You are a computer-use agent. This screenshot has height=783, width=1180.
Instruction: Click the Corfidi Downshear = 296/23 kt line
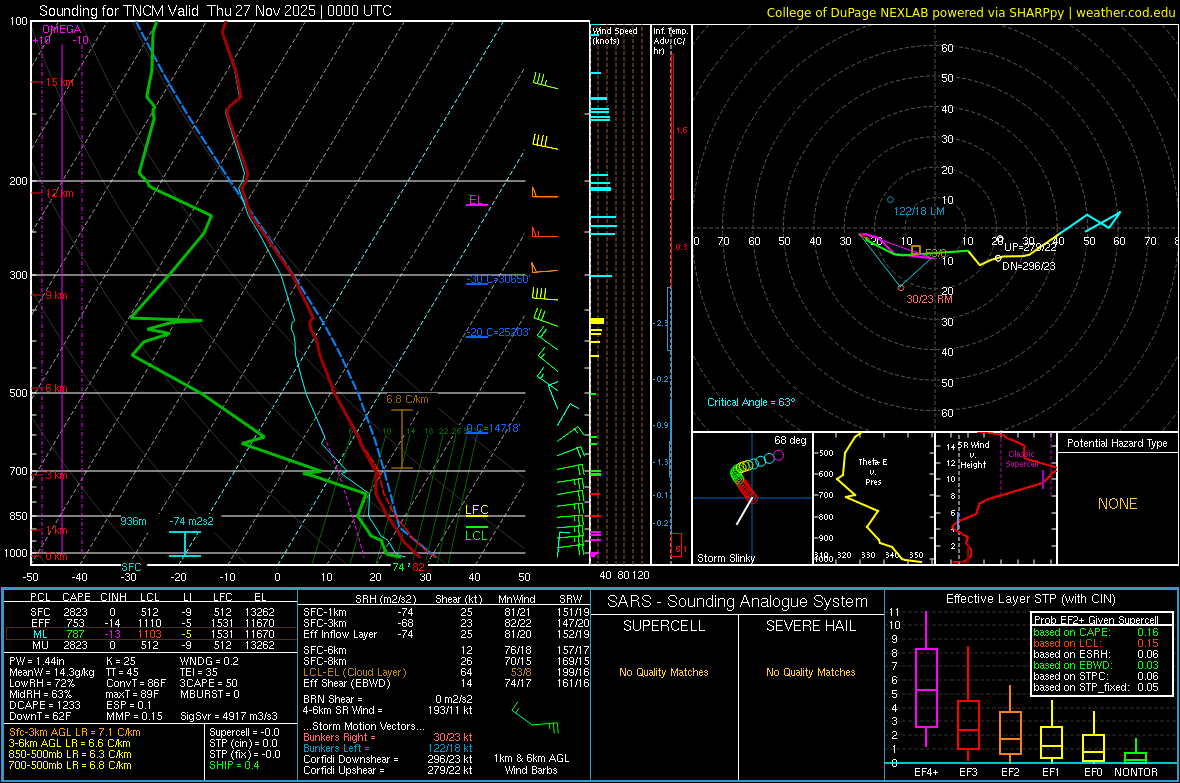pos(388,759)
